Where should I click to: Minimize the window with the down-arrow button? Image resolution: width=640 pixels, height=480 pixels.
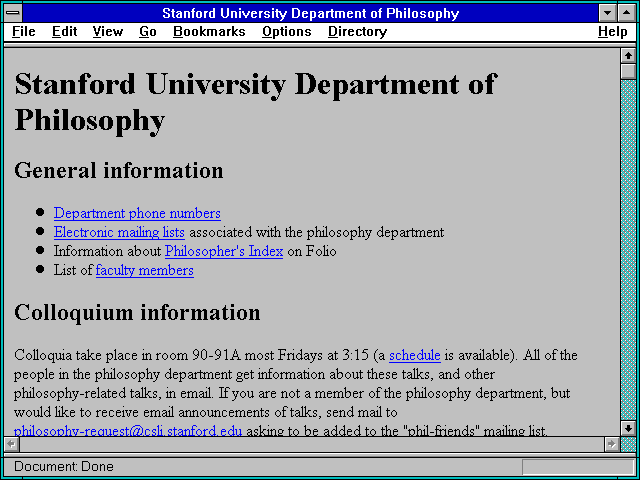pos(608,13)
